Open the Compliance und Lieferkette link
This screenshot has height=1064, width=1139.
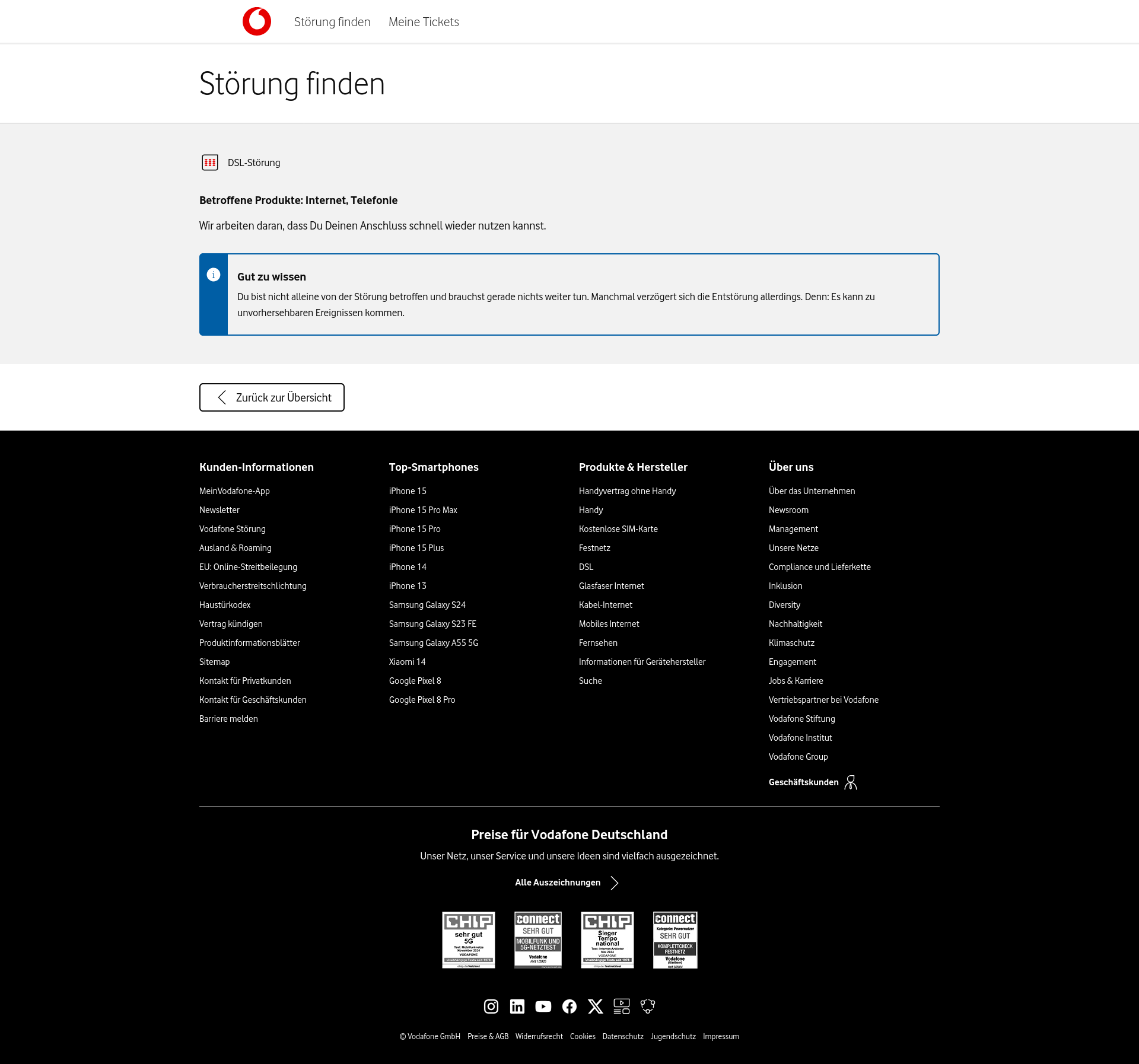click(819, 567)
